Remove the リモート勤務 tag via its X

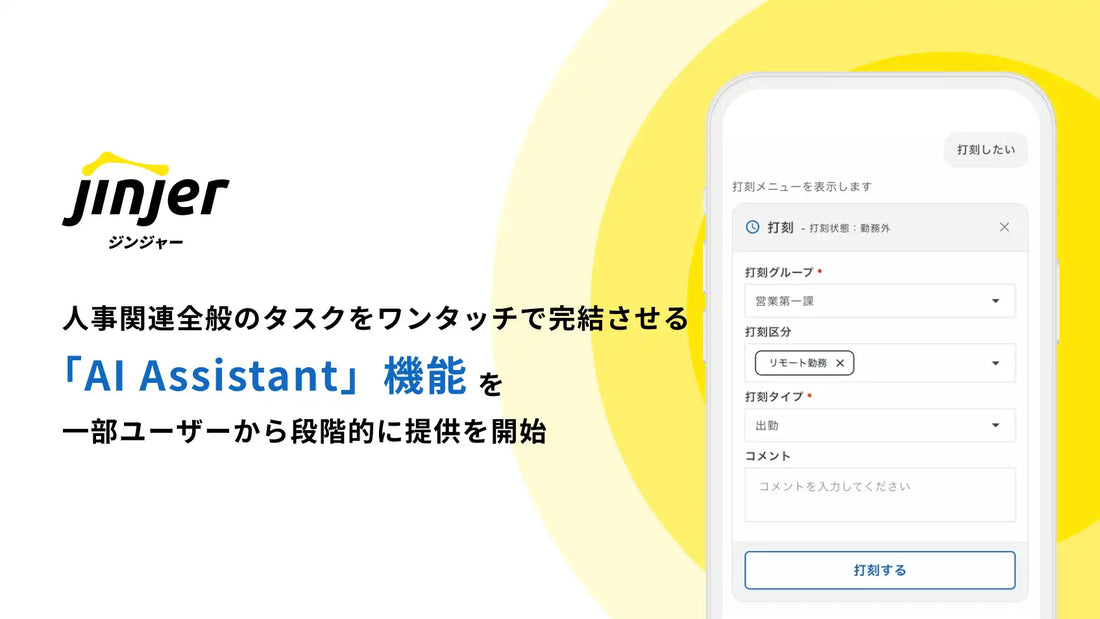(x=840, y=363)
